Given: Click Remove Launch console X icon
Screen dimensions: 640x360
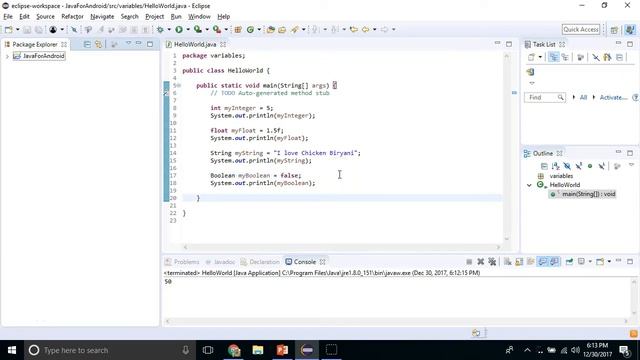Looking at the screenshot, I should [x=480, y=262].
